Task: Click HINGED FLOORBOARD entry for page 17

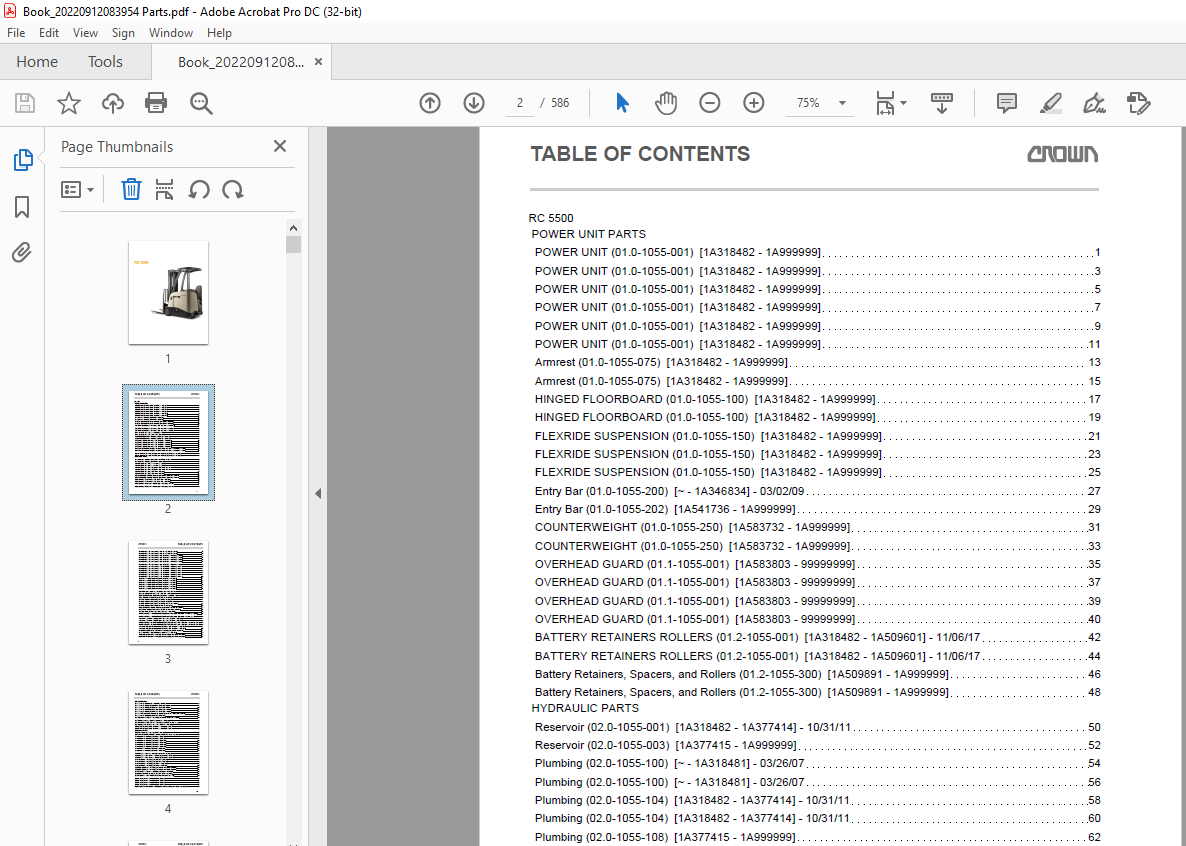Action: coord(817,399)
